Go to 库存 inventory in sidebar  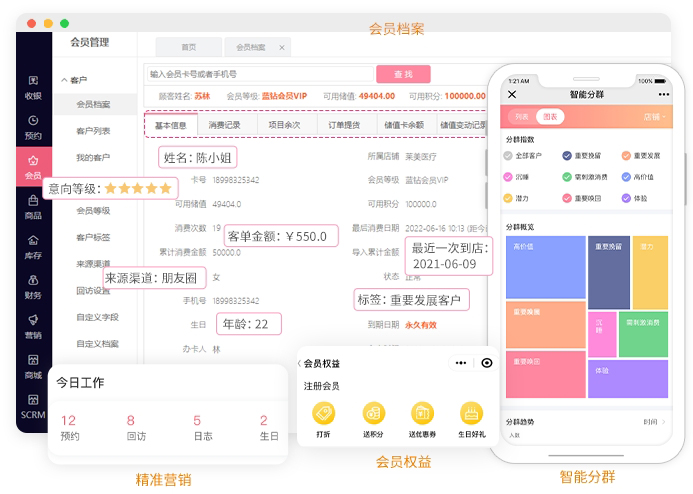[x=33, y=245]
